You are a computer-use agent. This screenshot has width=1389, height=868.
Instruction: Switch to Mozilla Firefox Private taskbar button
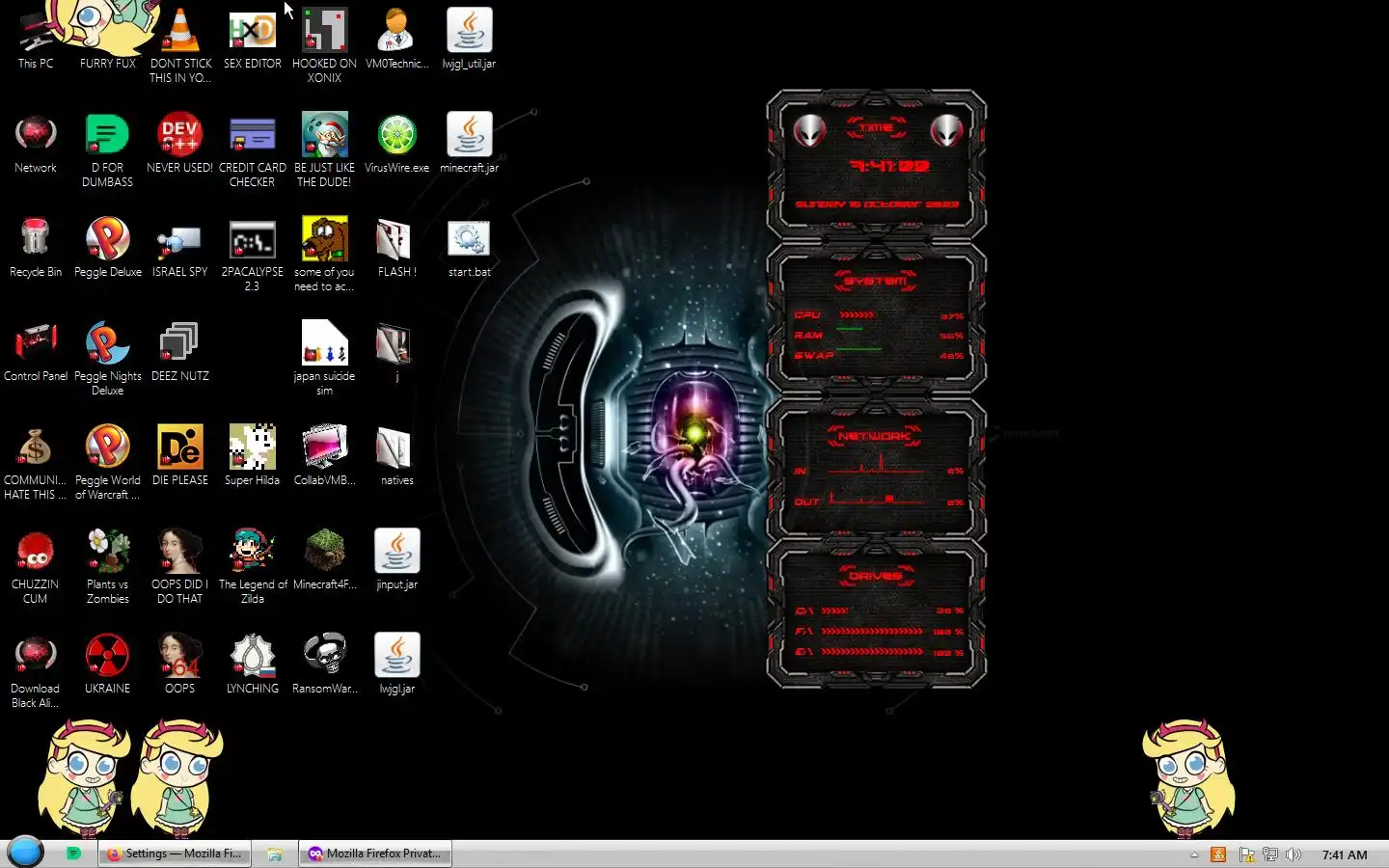375,854
